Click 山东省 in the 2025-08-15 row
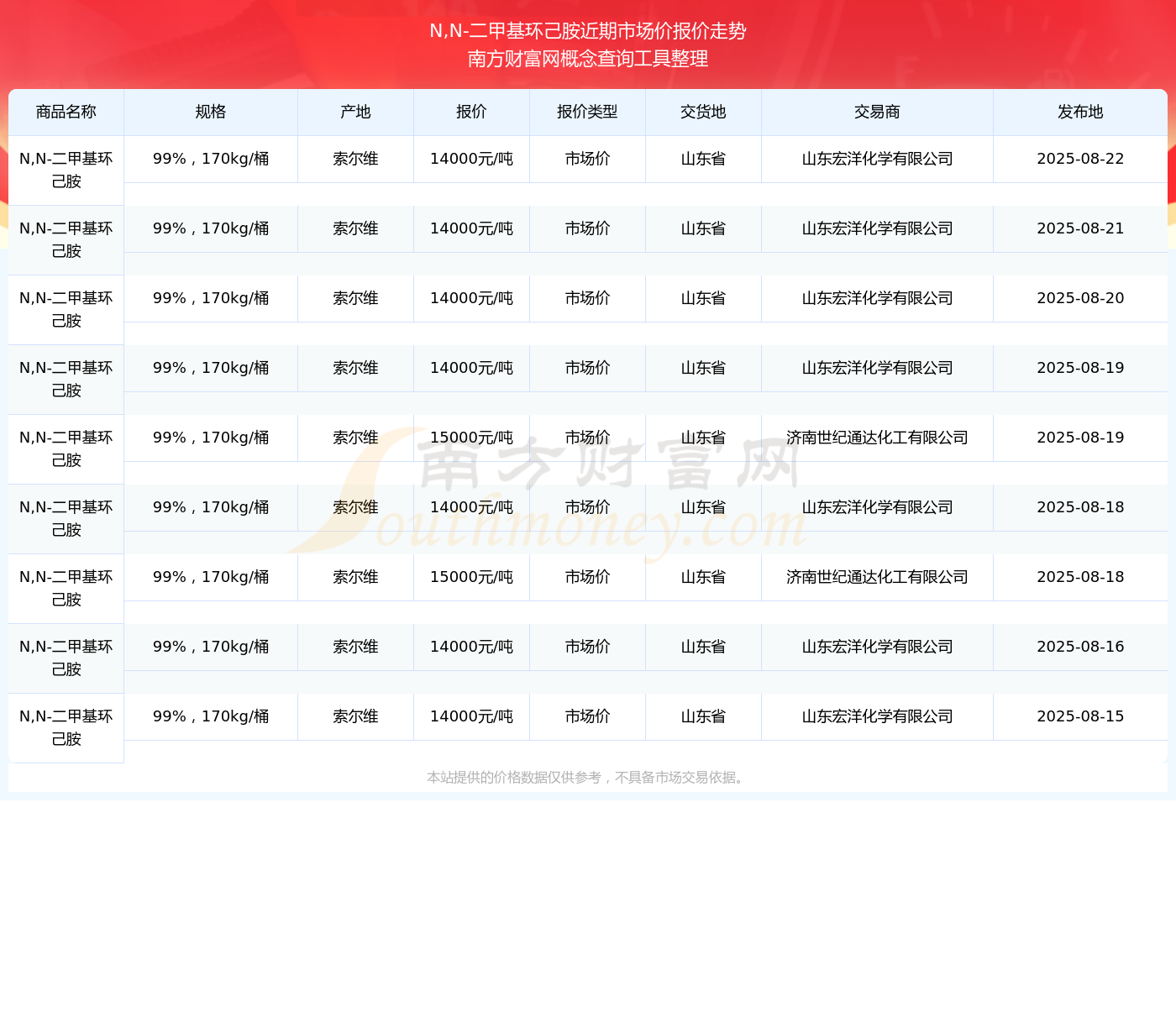1176x1012 pixels. click(703, 716)
